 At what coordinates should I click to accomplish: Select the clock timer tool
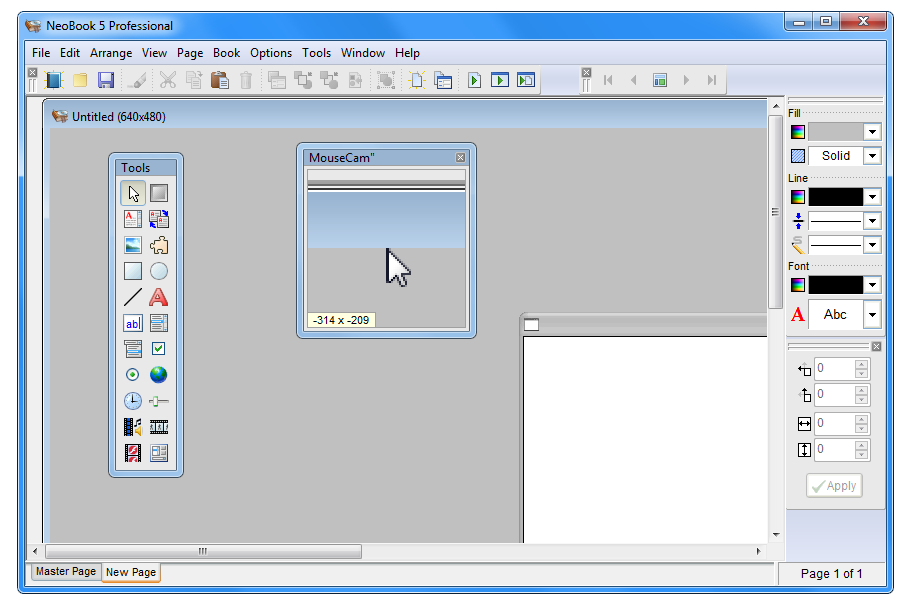pos(133,401)
